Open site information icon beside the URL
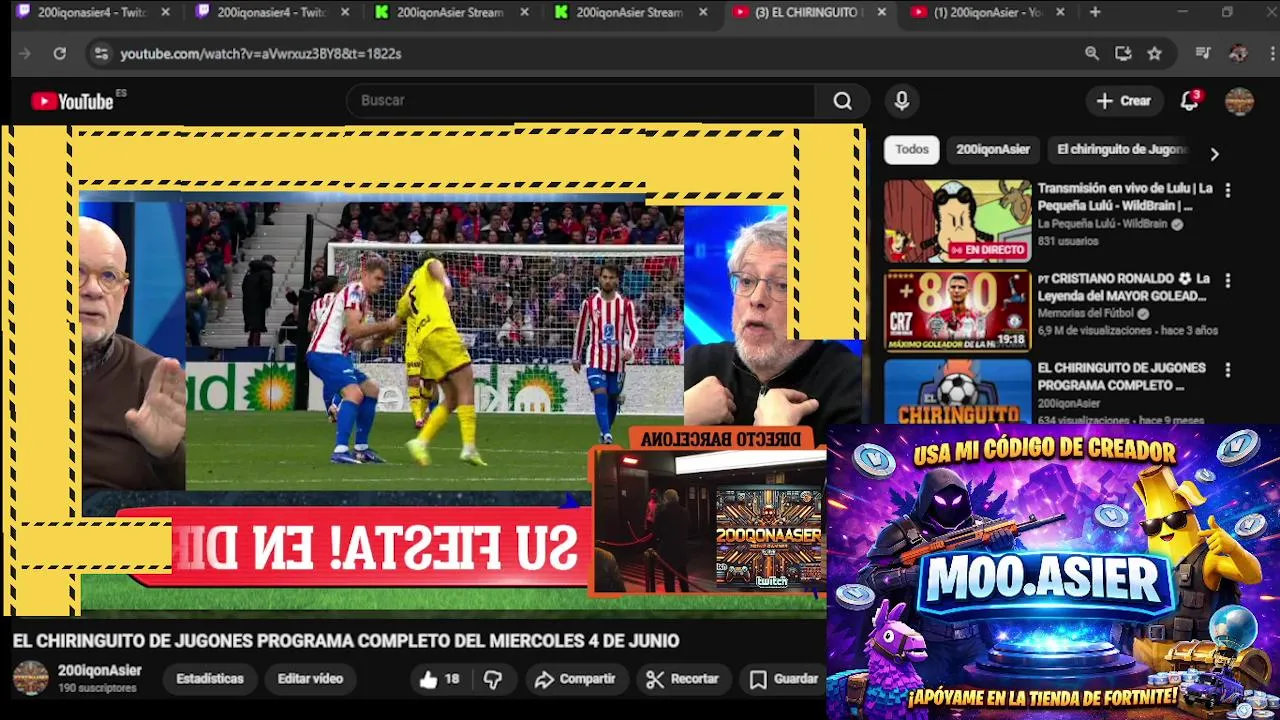The width and height of the screenshot is (1280, 720). [100, 54]
